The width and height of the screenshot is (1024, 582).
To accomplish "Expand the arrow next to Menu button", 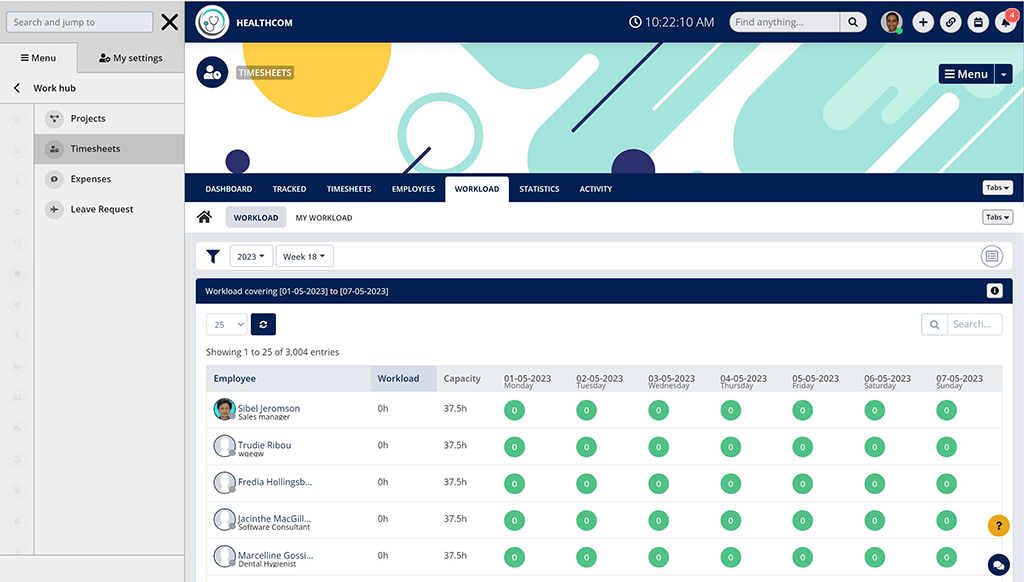I will [x=1004, y=74].
